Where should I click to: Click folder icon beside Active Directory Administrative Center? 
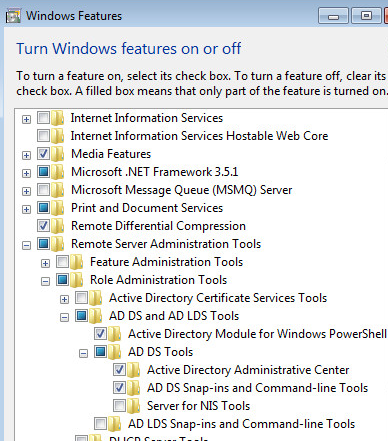pos(134,370)
